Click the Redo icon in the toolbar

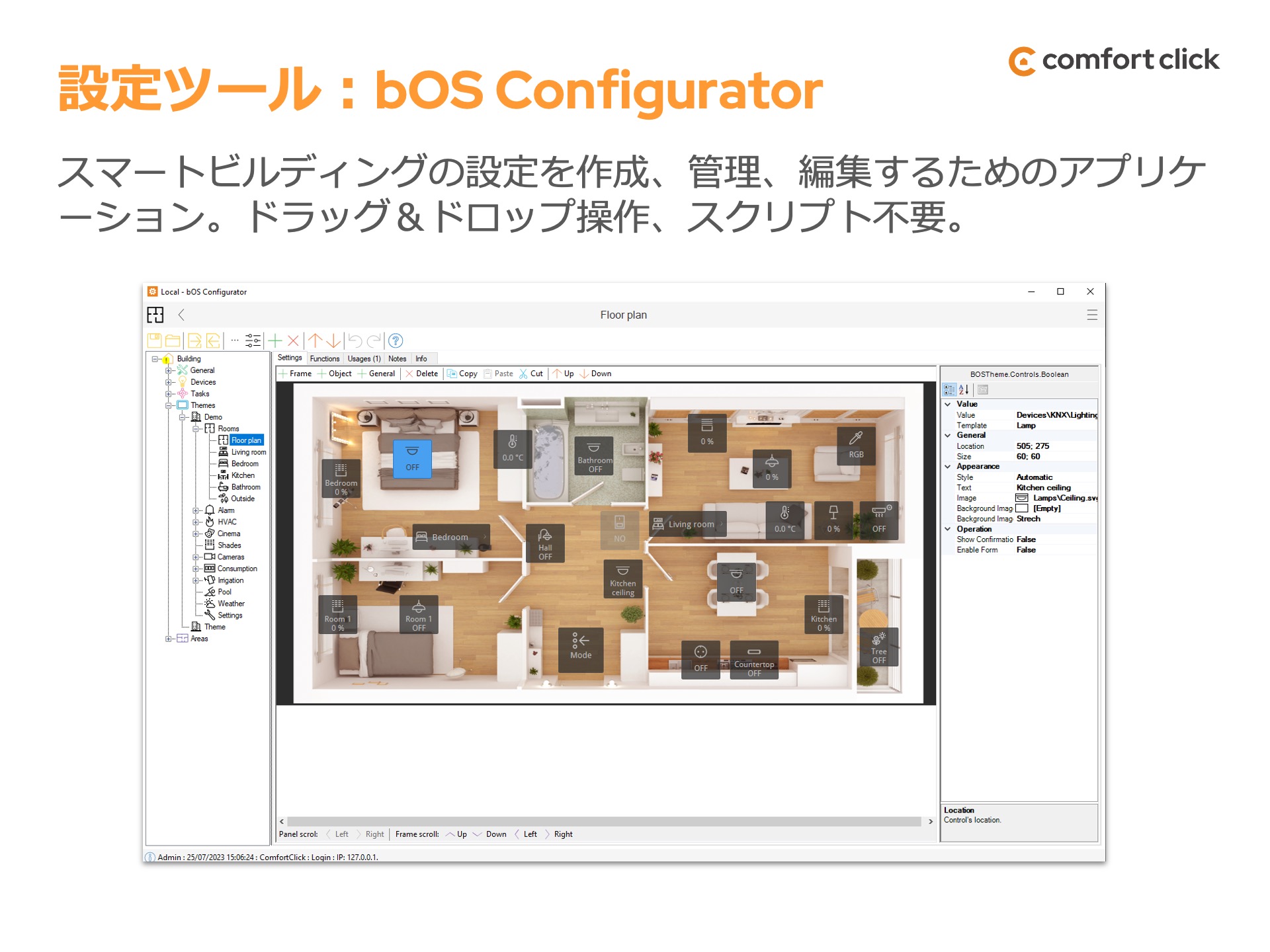[374, 340]
